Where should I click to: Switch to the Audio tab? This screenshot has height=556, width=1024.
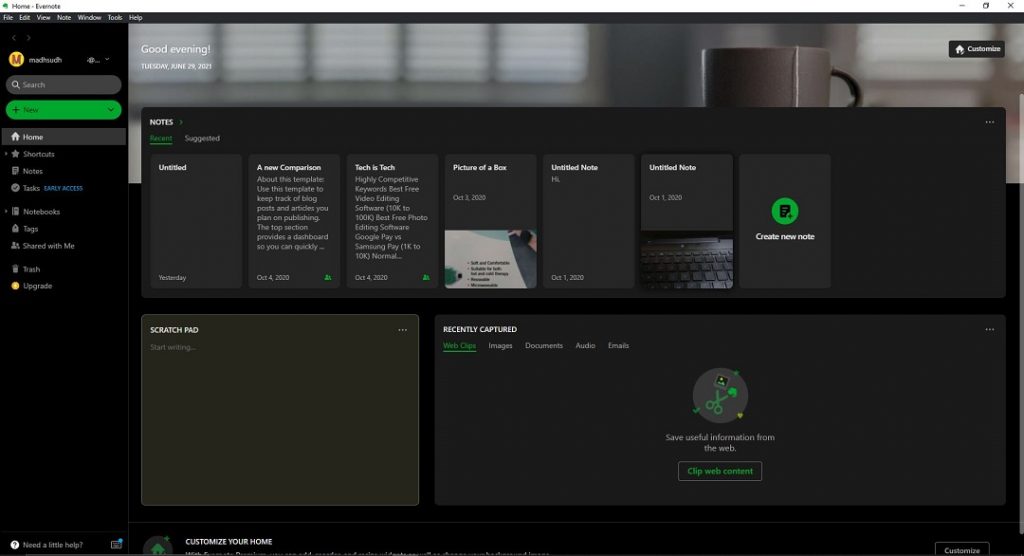coord(584,346)
